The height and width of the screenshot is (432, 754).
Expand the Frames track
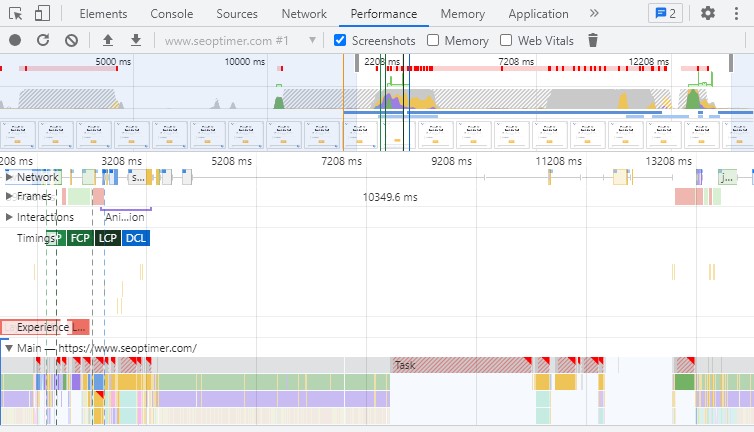(x=10, y=196)
